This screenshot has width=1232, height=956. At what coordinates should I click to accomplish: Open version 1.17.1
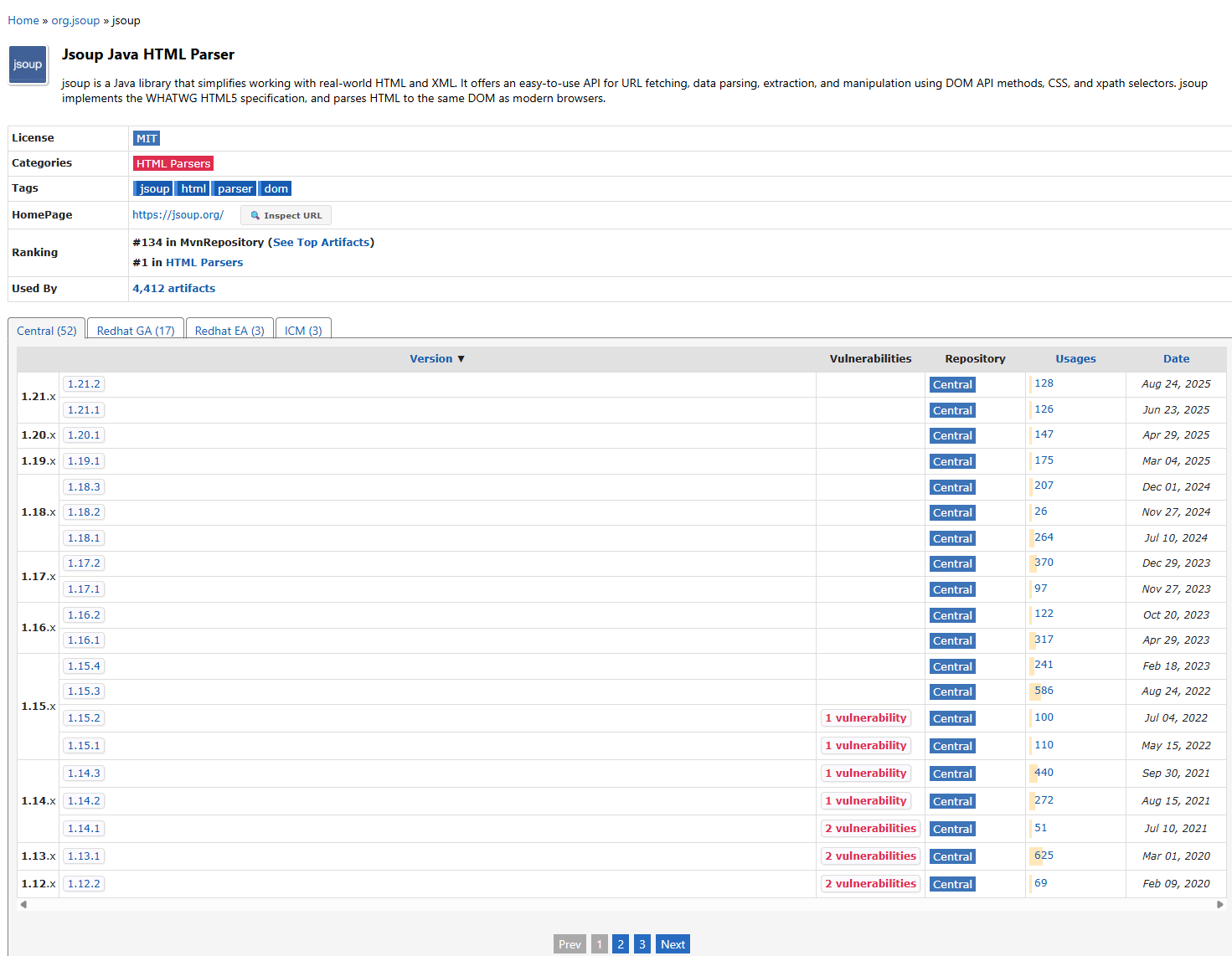(x=84, y=589)
